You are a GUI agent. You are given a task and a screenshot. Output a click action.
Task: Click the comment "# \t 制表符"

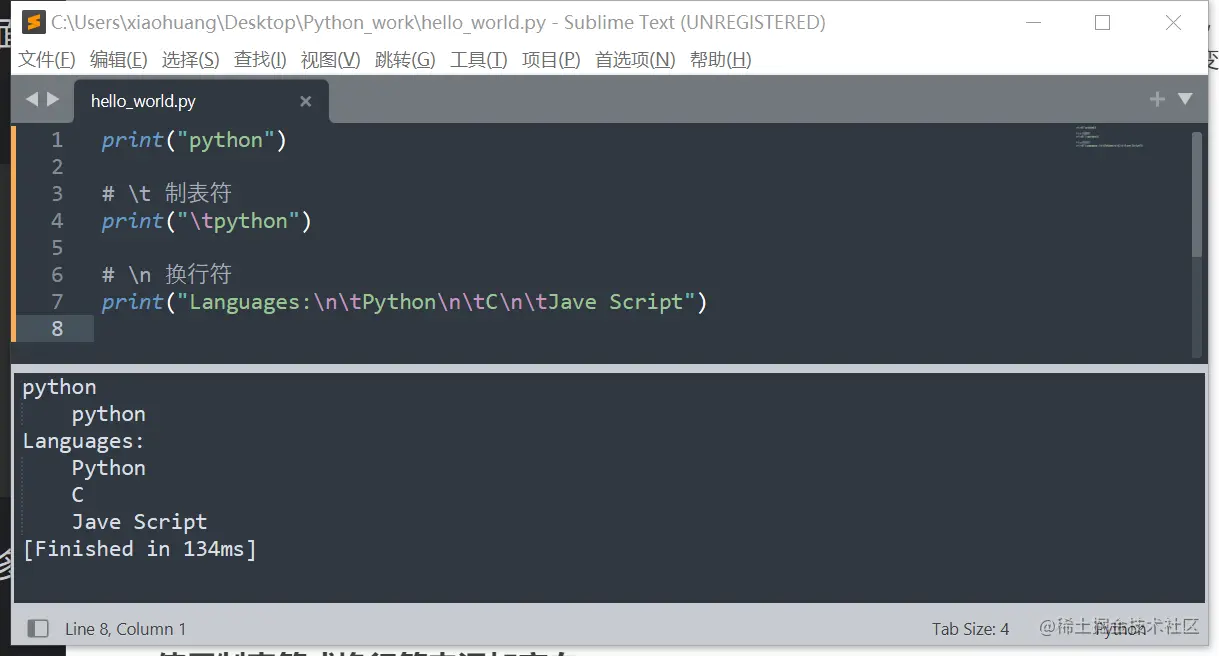[167, 194]
